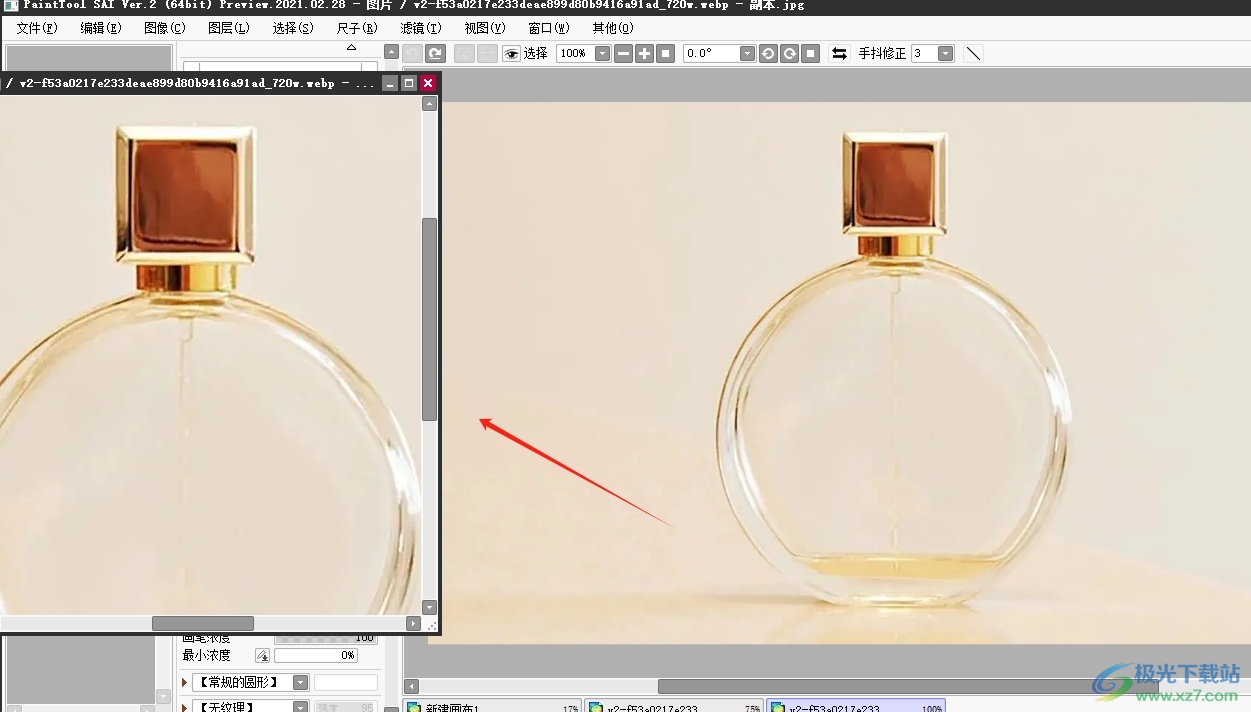Click the undo arrow icon in toolbar
The height and width of the screenshot is (712, 1251).
point(413,53)
